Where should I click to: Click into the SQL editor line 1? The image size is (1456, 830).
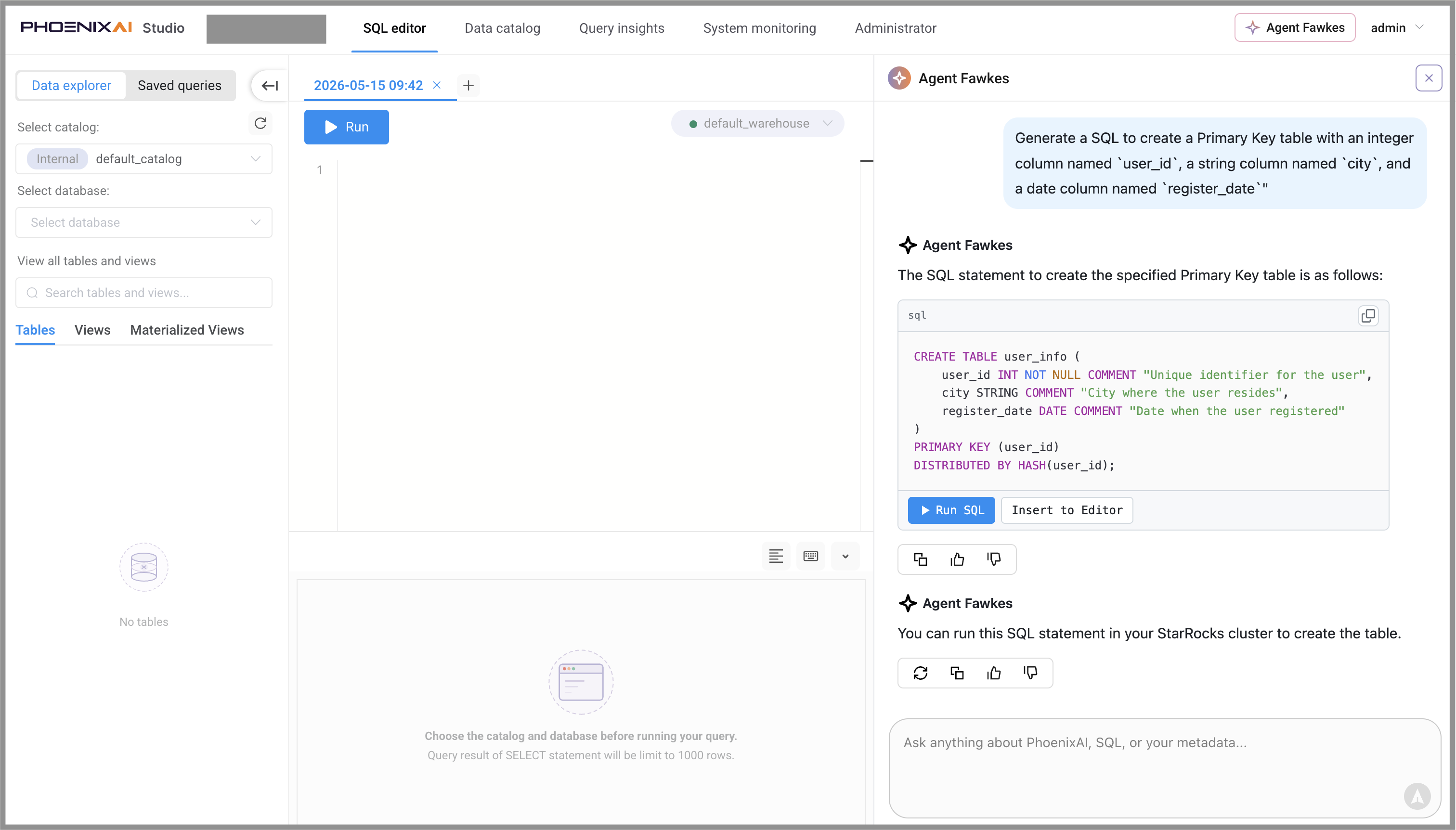pos(598,170)
